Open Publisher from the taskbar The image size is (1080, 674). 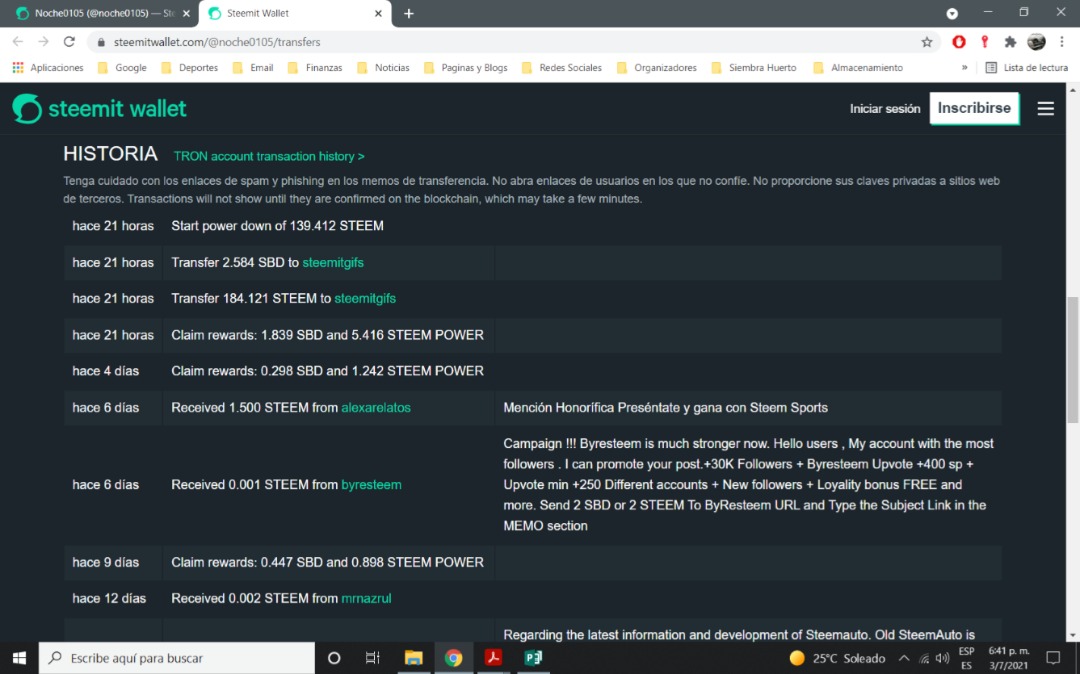532,658
